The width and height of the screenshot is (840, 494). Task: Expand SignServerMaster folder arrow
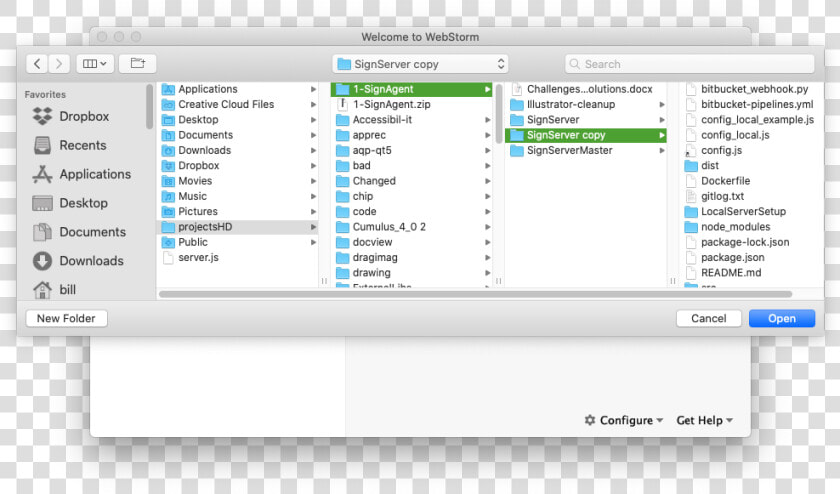(x=662, y=151)
